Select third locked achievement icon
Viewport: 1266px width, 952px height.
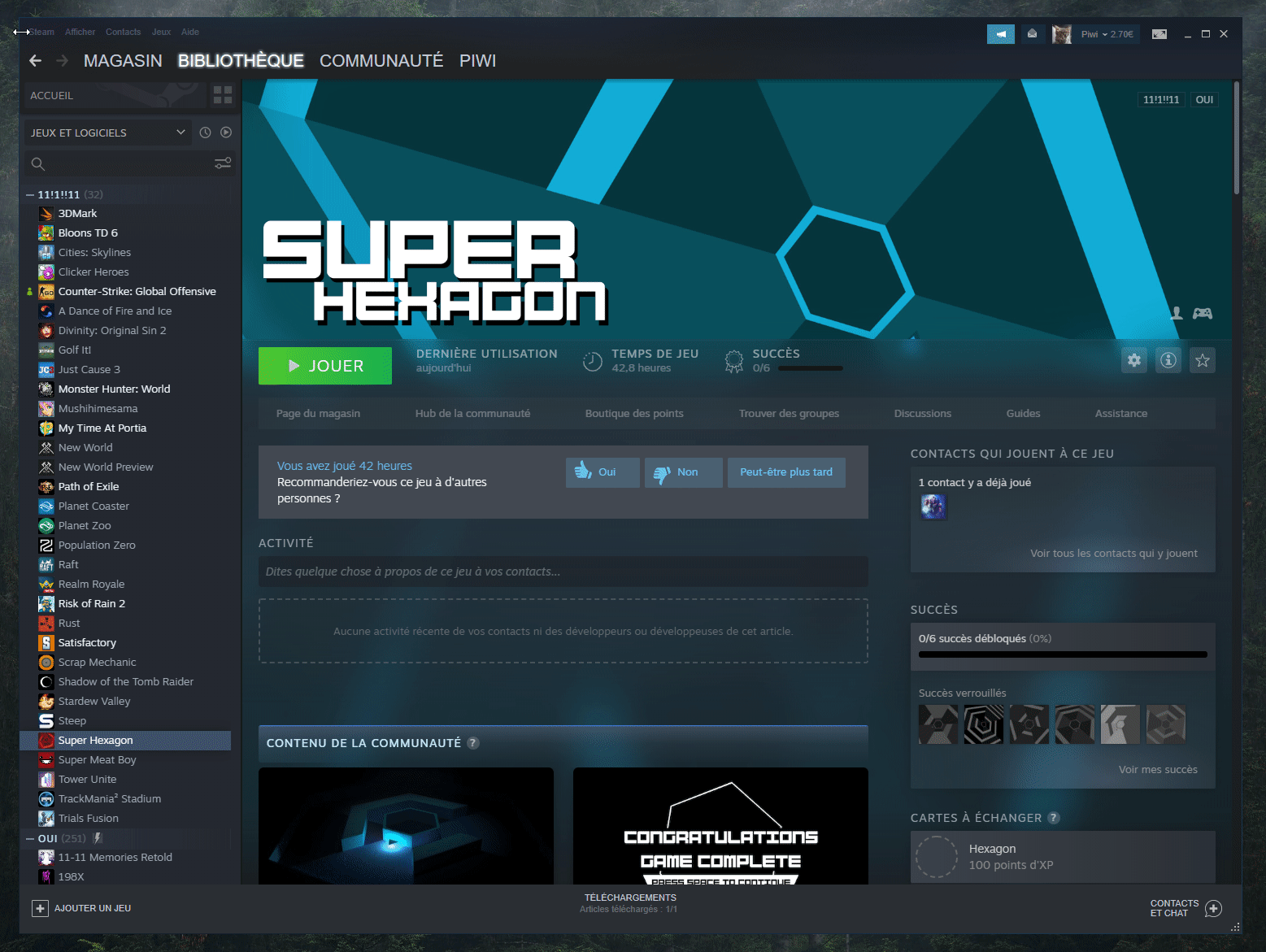click(x=1029, y=724)
